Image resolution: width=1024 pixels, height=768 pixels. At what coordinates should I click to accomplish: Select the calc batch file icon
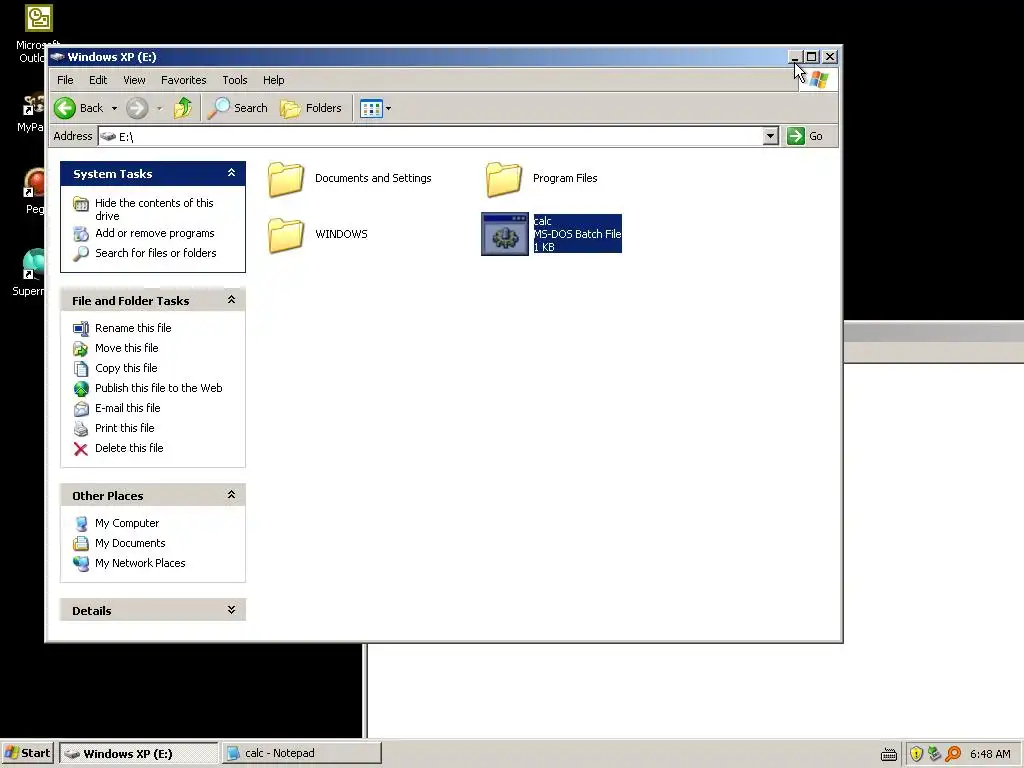[505, 234]
